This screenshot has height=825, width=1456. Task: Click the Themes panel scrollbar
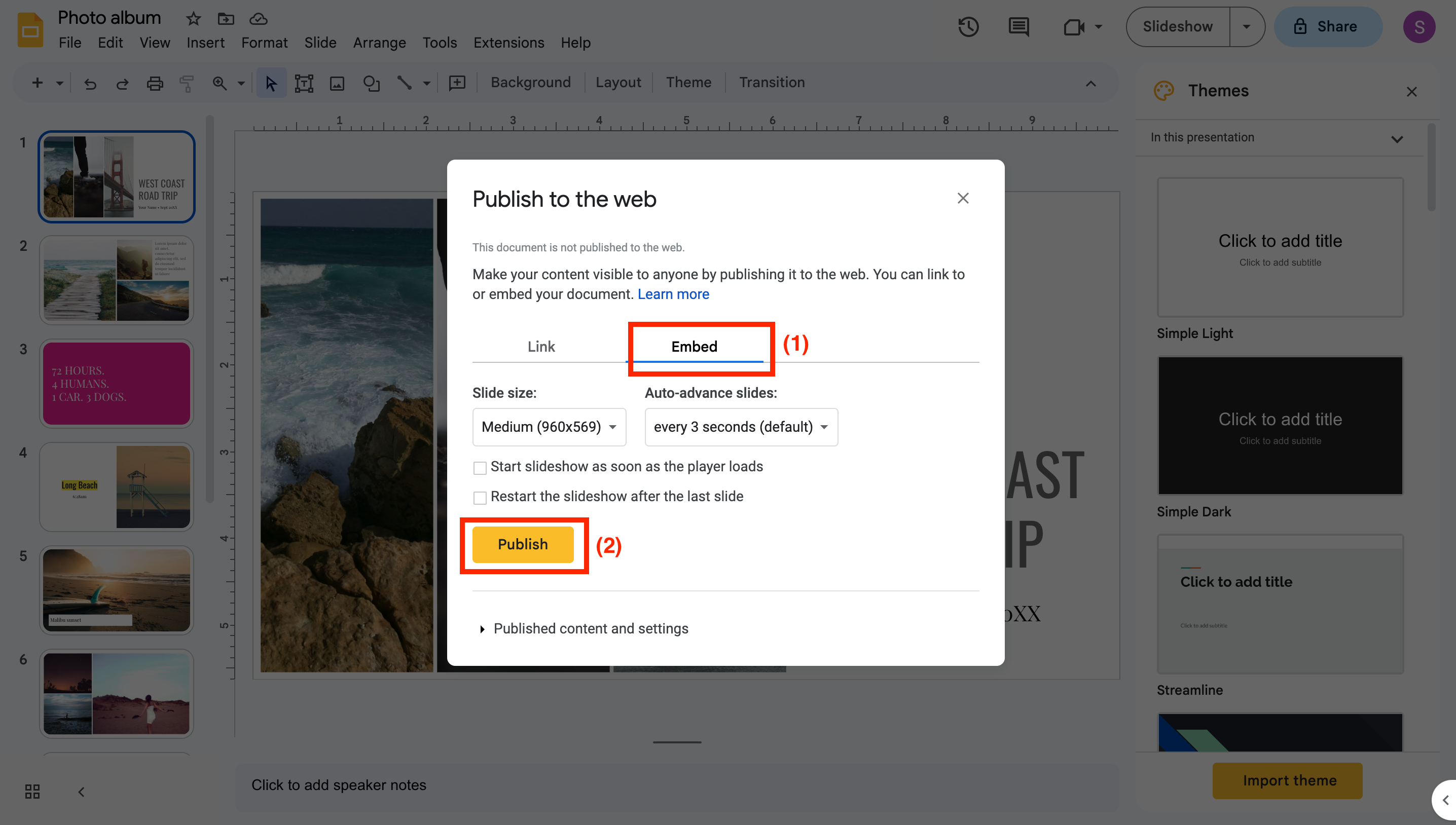click(x=1431, y=167)
